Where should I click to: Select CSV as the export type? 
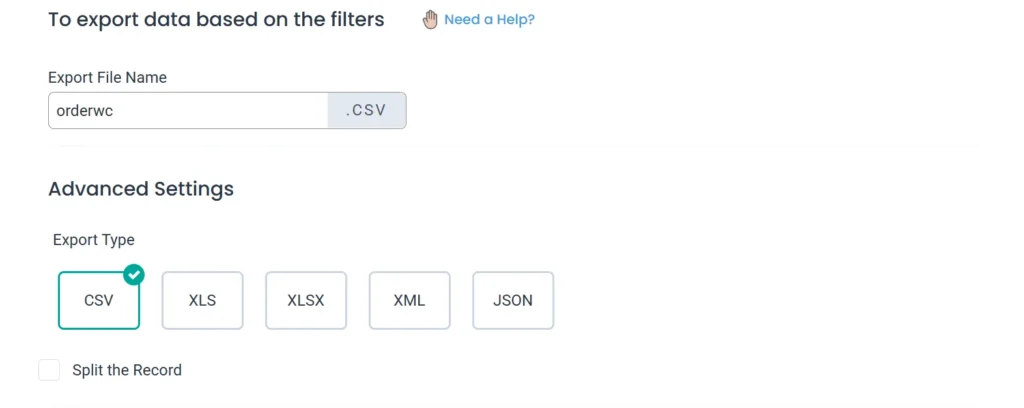99,300
